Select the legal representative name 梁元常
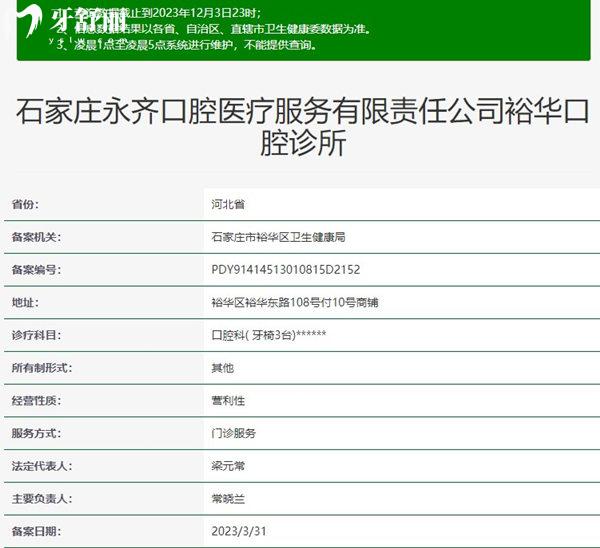Viewport: 600px width, 548px height. coord(228,466)
